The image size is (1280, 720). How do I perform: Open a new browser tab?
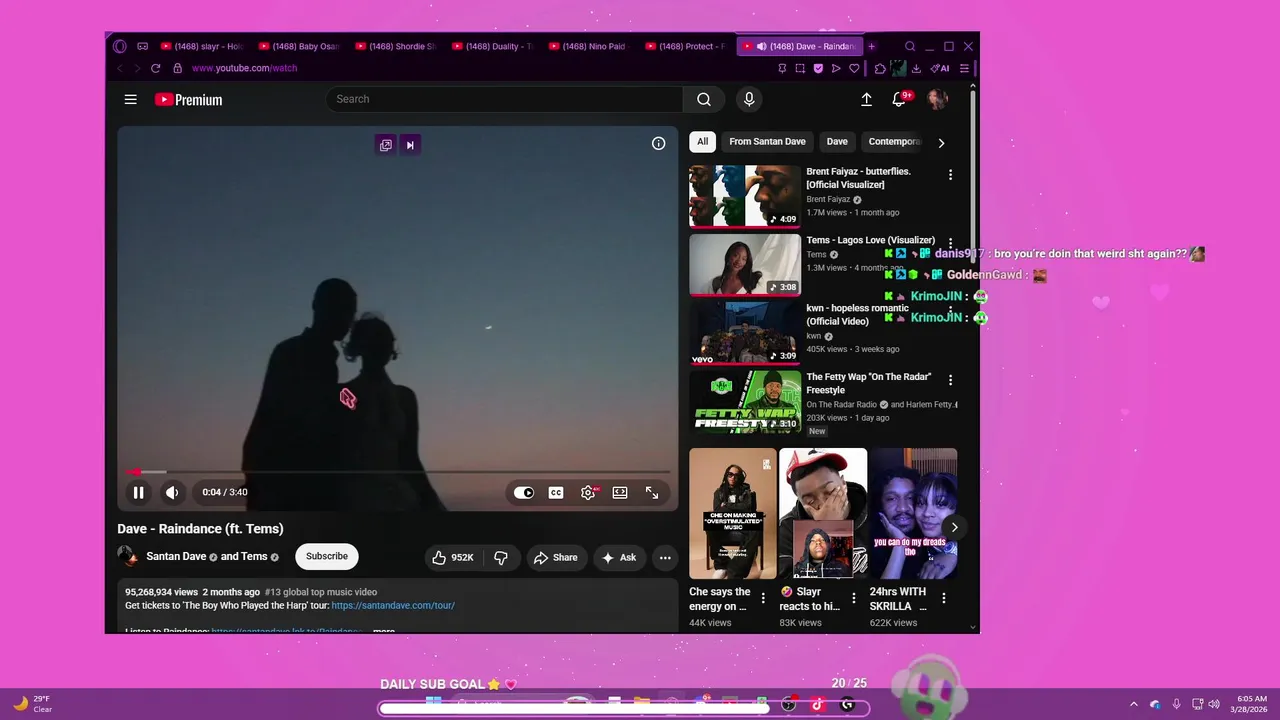pyautogui.click(x=871, y=46)
